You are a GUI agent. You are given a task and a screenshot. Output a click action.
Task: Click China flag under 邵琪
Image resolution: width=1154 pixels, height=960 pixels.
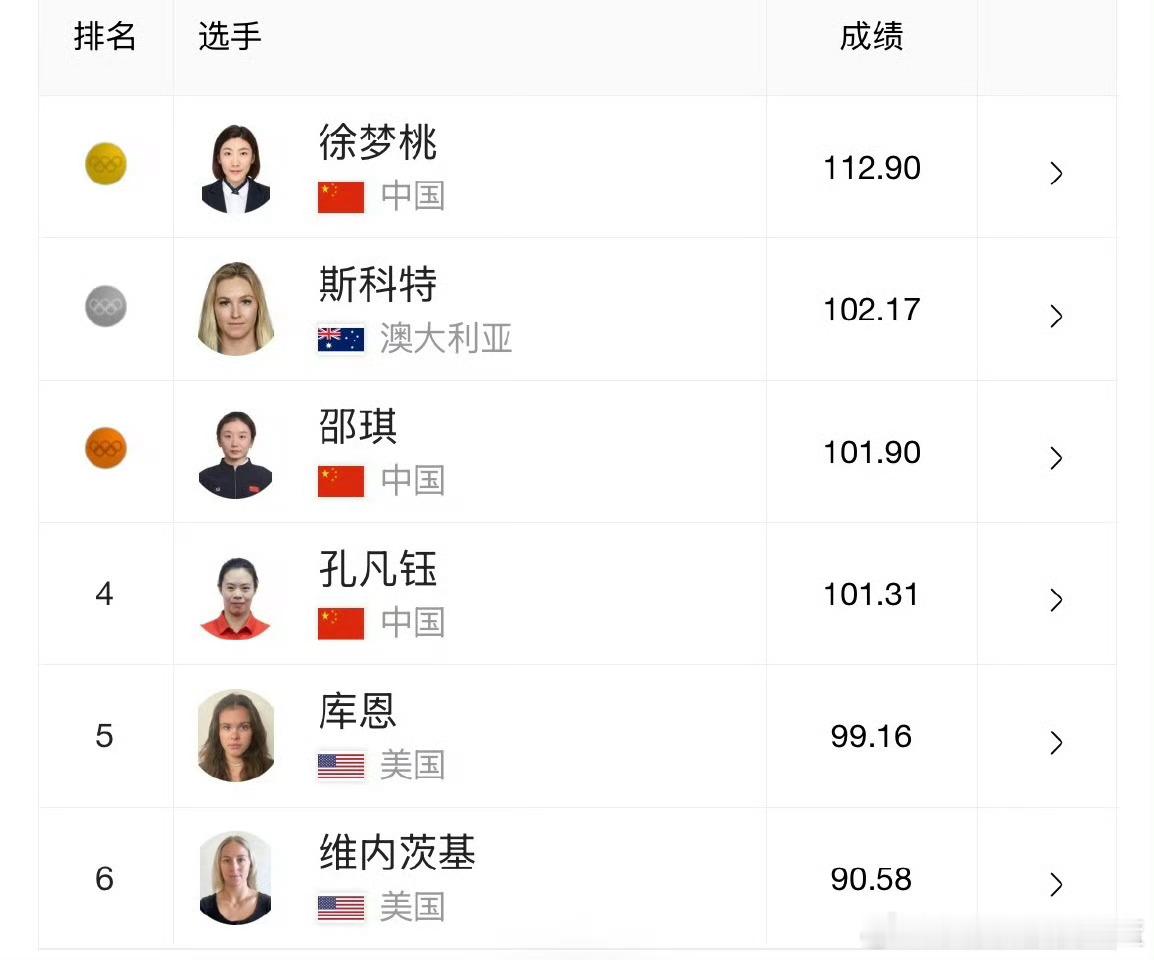(341, 481)
